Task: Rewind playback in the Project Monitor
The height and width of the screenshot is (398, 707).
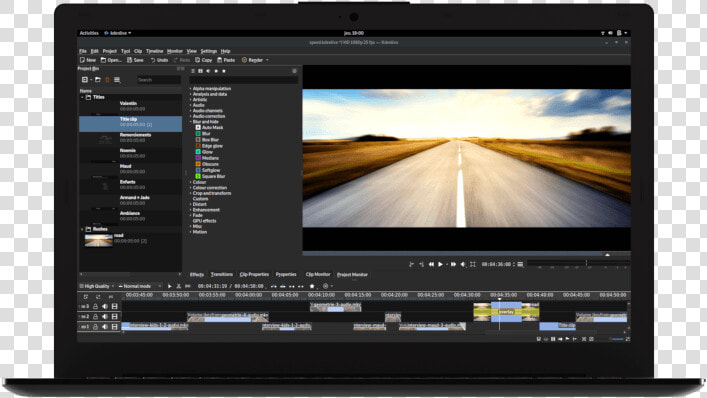Action: [x=432, y=264]
